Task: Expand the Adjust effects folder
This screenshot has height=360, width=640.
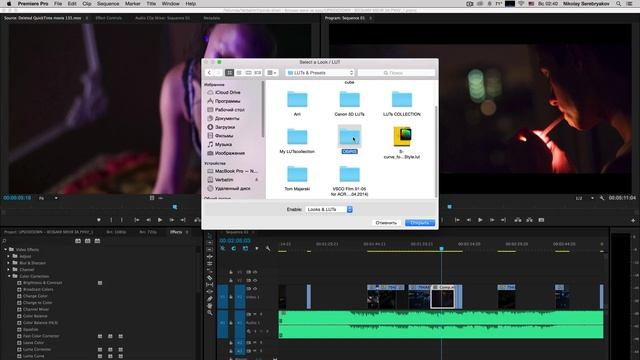Action: pos(9,256)
